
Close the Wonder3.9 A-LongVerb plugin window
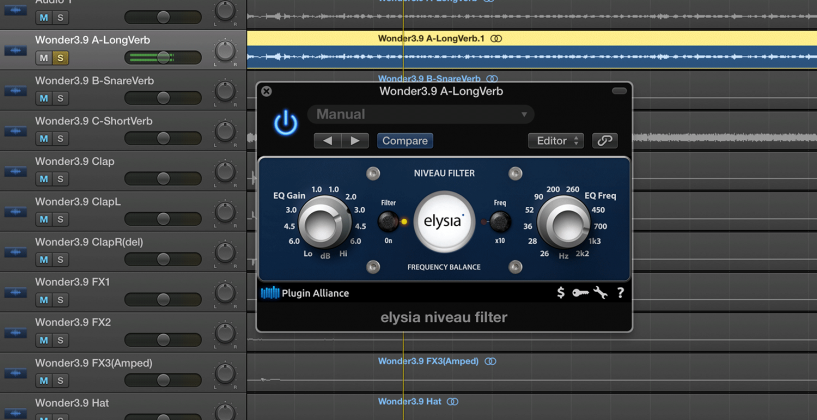coord(267,92)
